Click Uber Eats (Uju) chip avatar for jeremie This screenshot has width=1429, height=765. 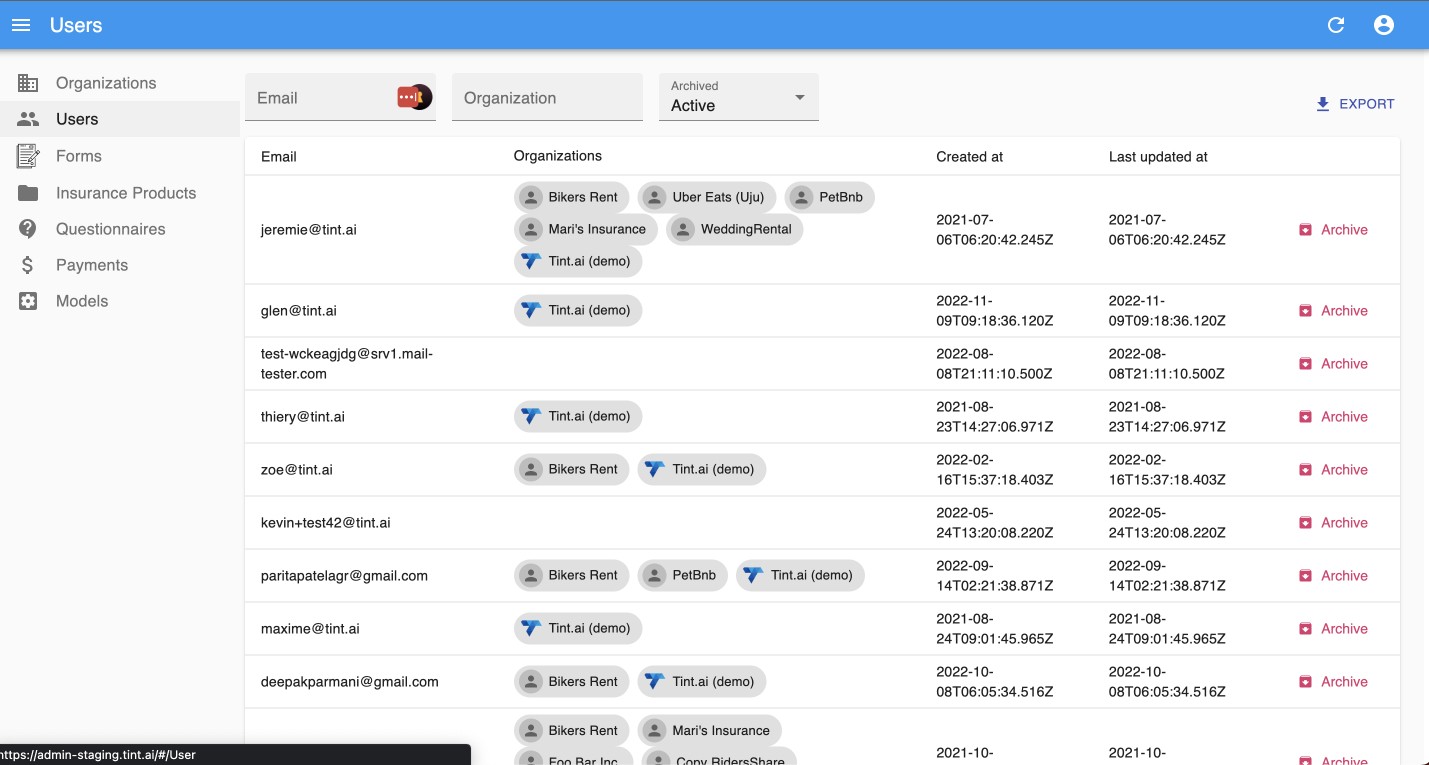[x=655, y=197]
